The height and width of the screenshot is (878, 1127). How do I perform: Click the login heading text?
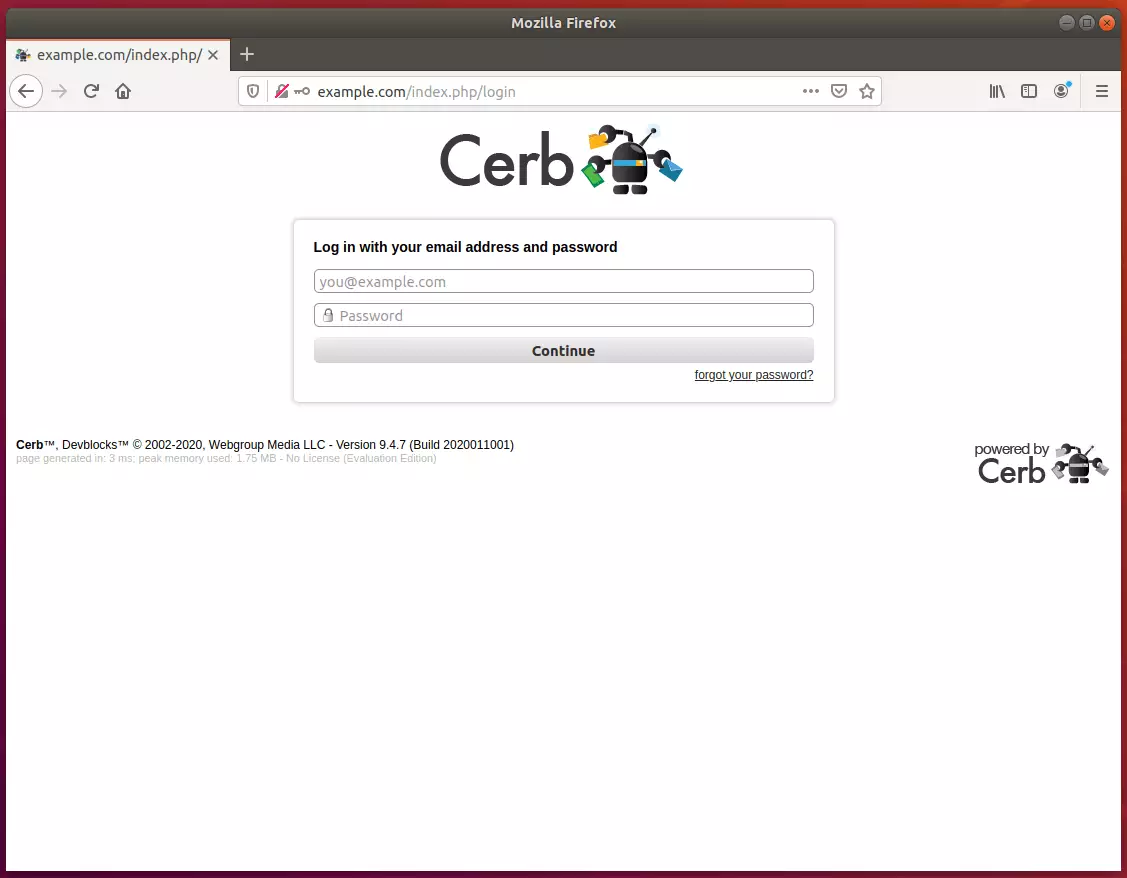(465, 247)
